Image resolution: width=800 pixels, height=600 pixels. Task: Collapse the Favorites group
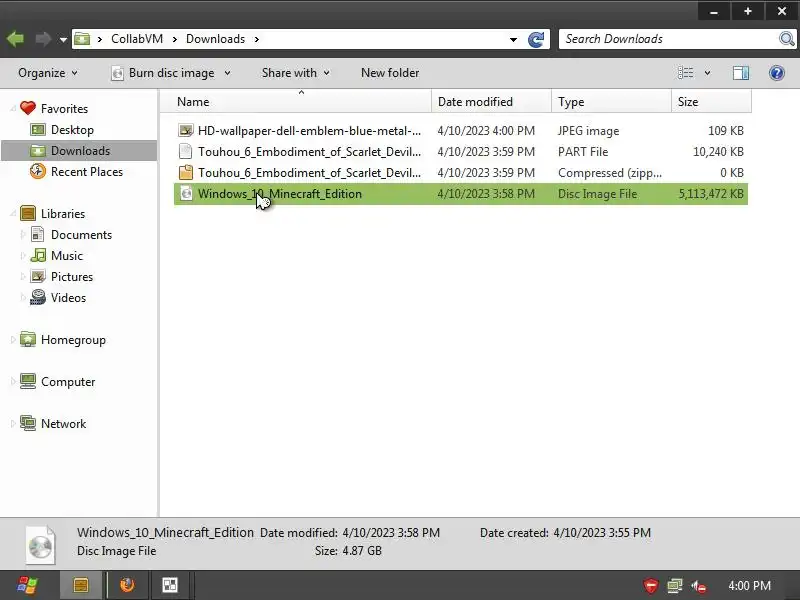click(x=12, y=109)
